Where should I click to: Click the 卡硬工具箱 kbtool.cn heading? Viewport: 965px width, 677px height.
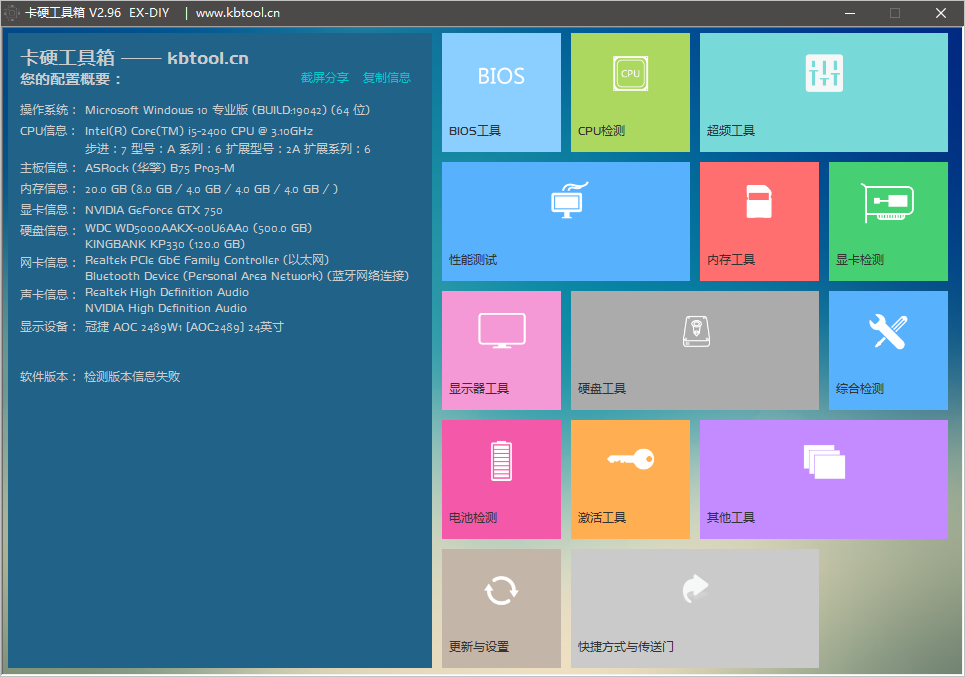click(x=134, y=58)
